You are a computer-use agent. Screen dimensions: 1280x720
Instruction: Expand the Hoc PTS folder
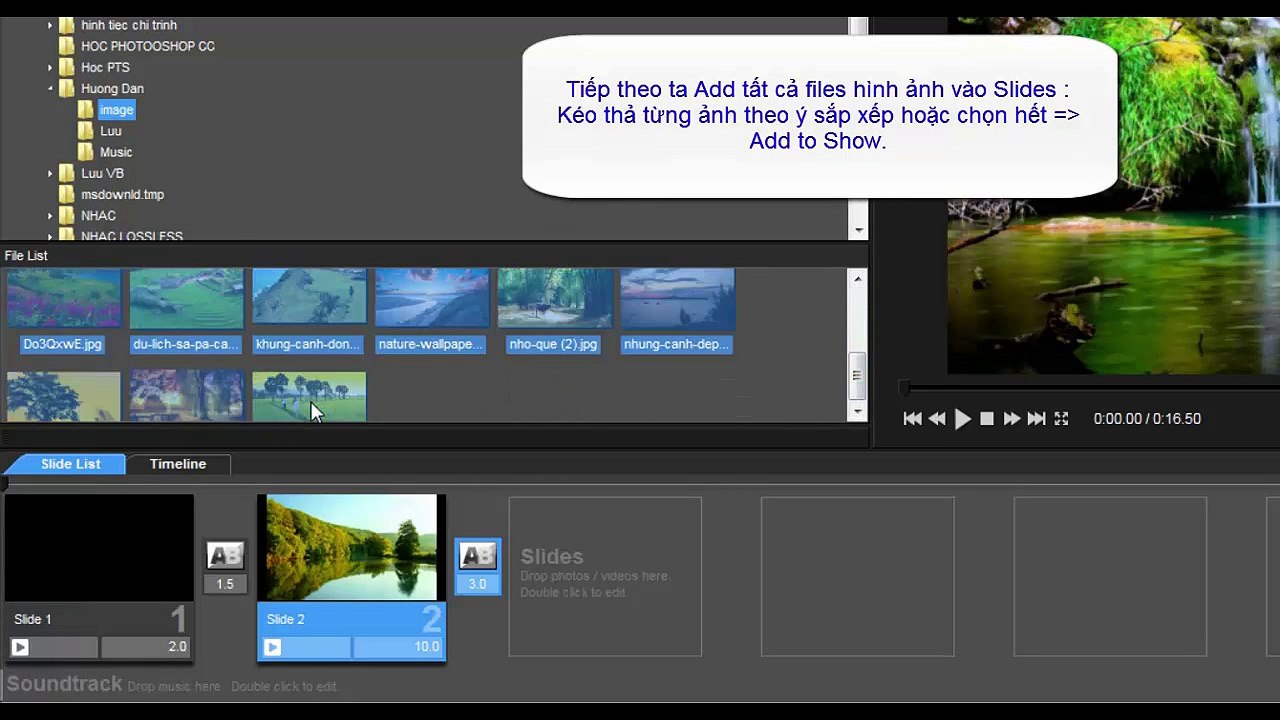[50, 68]
